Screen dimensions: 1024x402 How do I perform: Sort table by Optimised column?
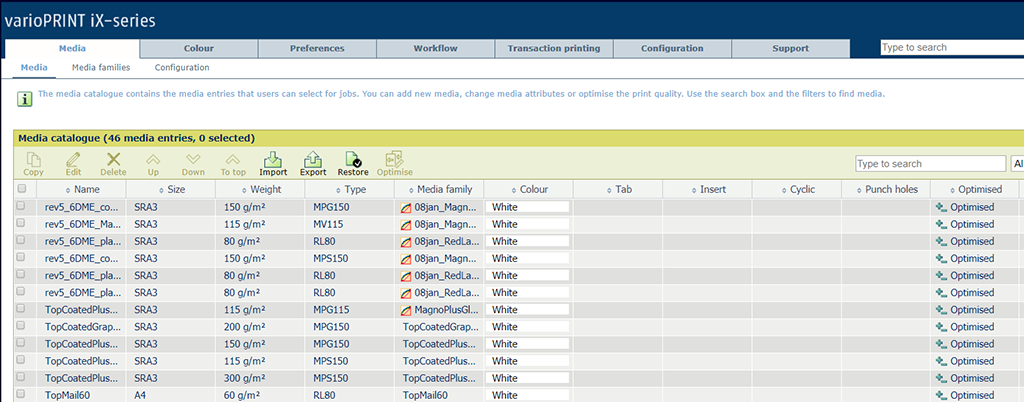[x=975, y=189]
